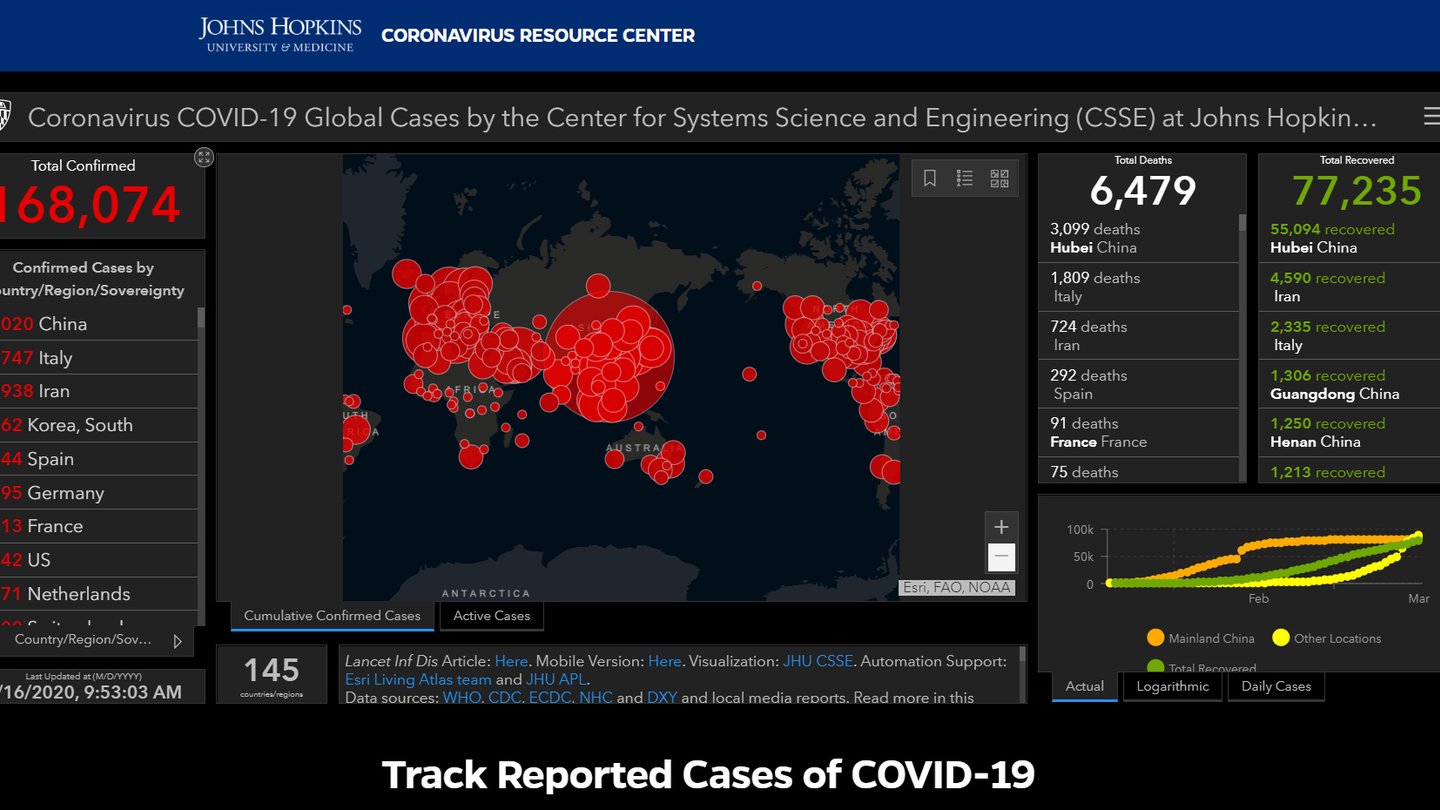Select US in the confirmed cases list
The image size is (1440, 810).
click(x=99, y=560)
